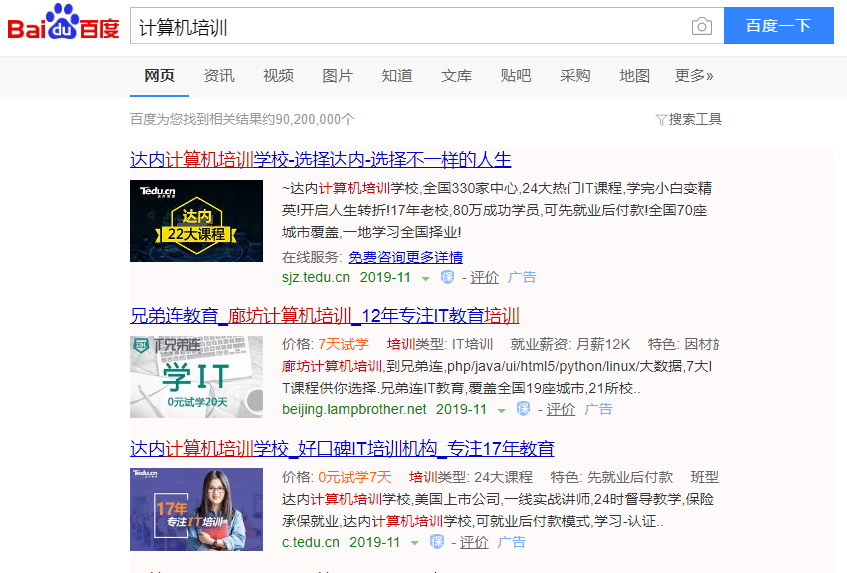
Task: Open 免费咨询更多详情 link
Action: tap(406, 258)
